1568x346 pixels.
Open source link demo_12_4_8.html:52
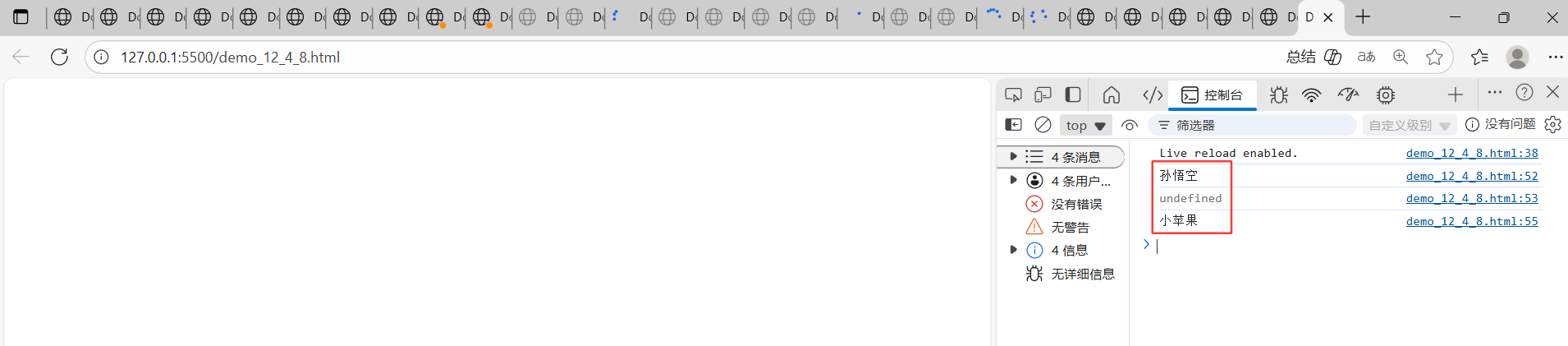[x=1472, y=176]
